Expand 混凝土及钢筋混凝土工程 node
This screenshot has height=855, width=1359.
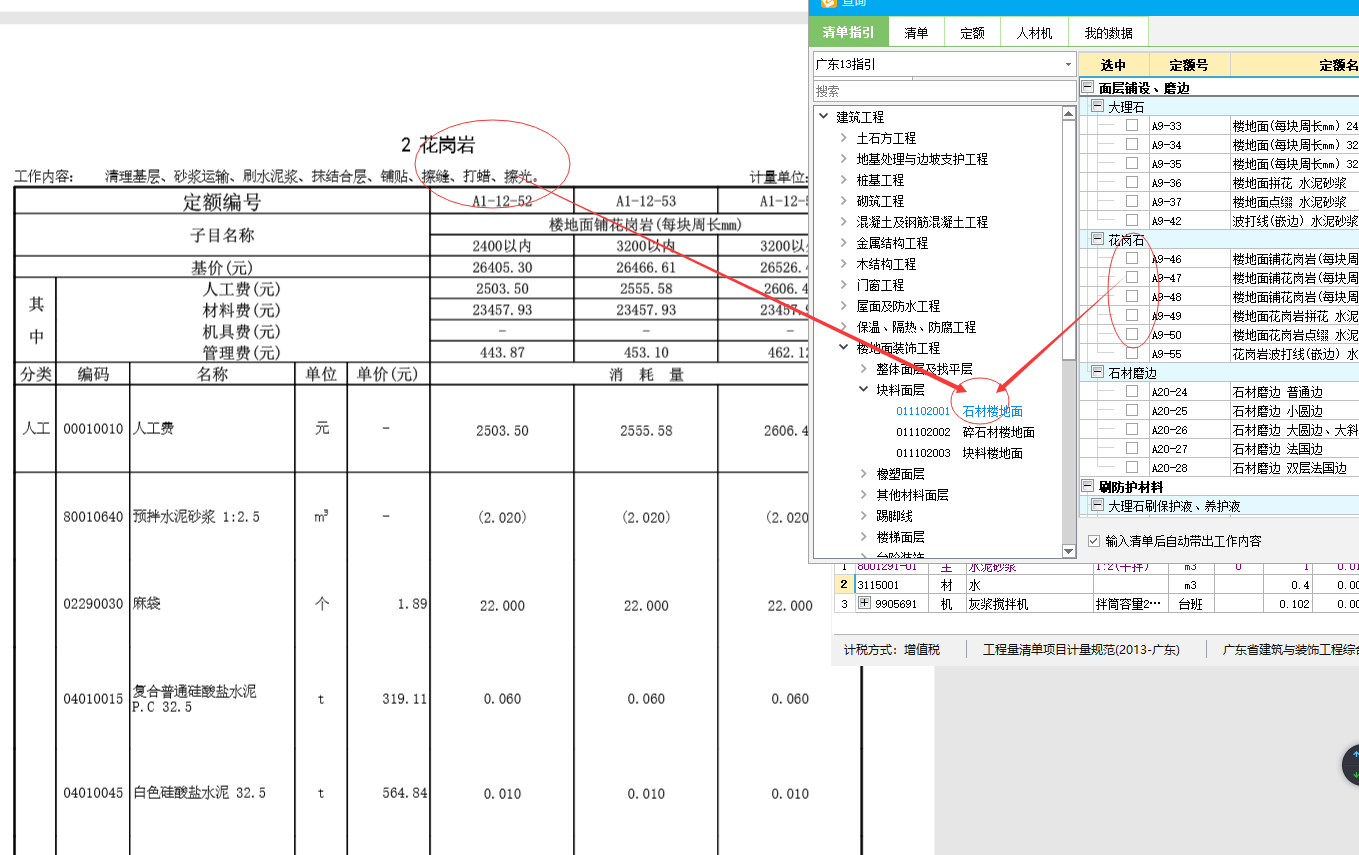tap(844, 222)
